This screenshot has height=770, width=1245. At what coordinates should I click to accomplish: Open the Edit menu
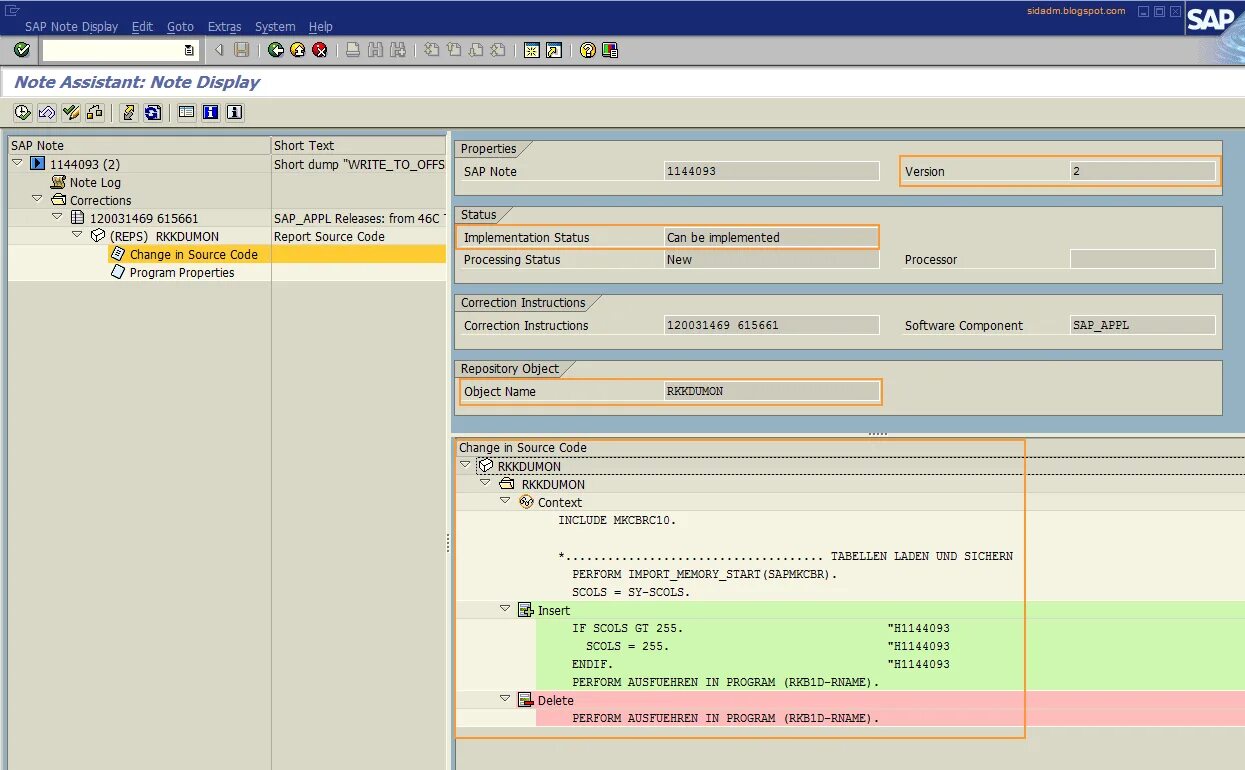coord(143,27)
